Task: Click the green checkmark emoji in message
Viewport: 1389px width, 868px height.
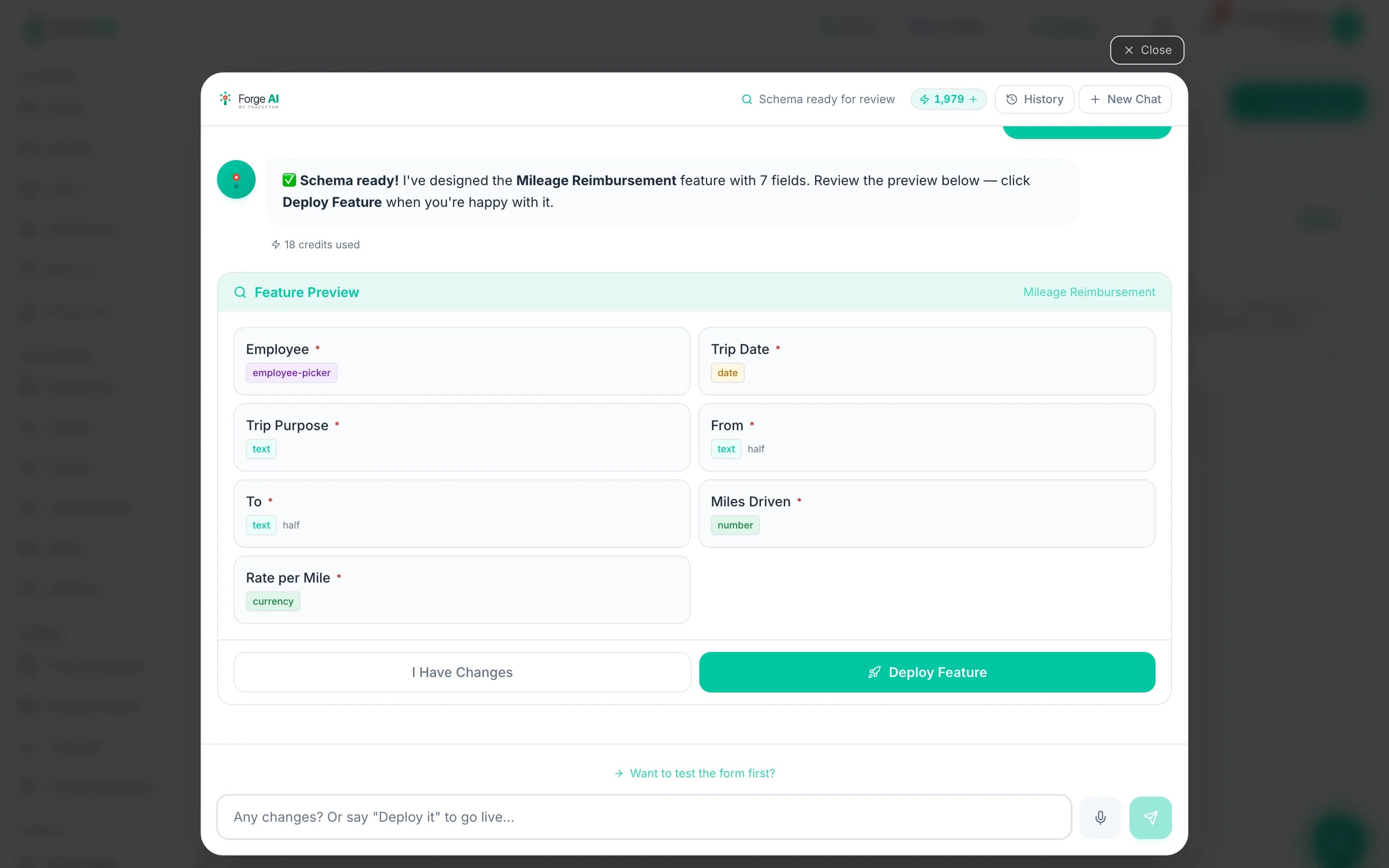Action: click(289, 180)
